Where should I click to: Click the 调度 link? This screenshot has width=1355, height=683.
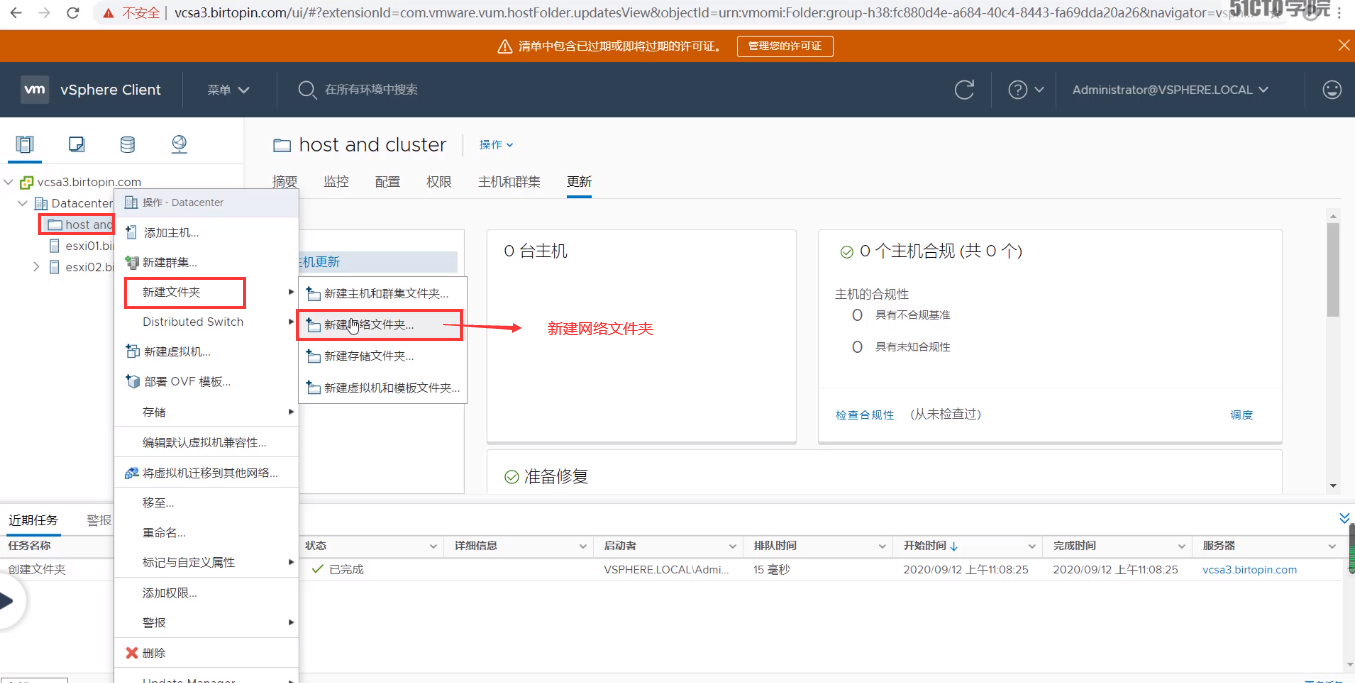pyautogui.click(x=1241, y=414)
